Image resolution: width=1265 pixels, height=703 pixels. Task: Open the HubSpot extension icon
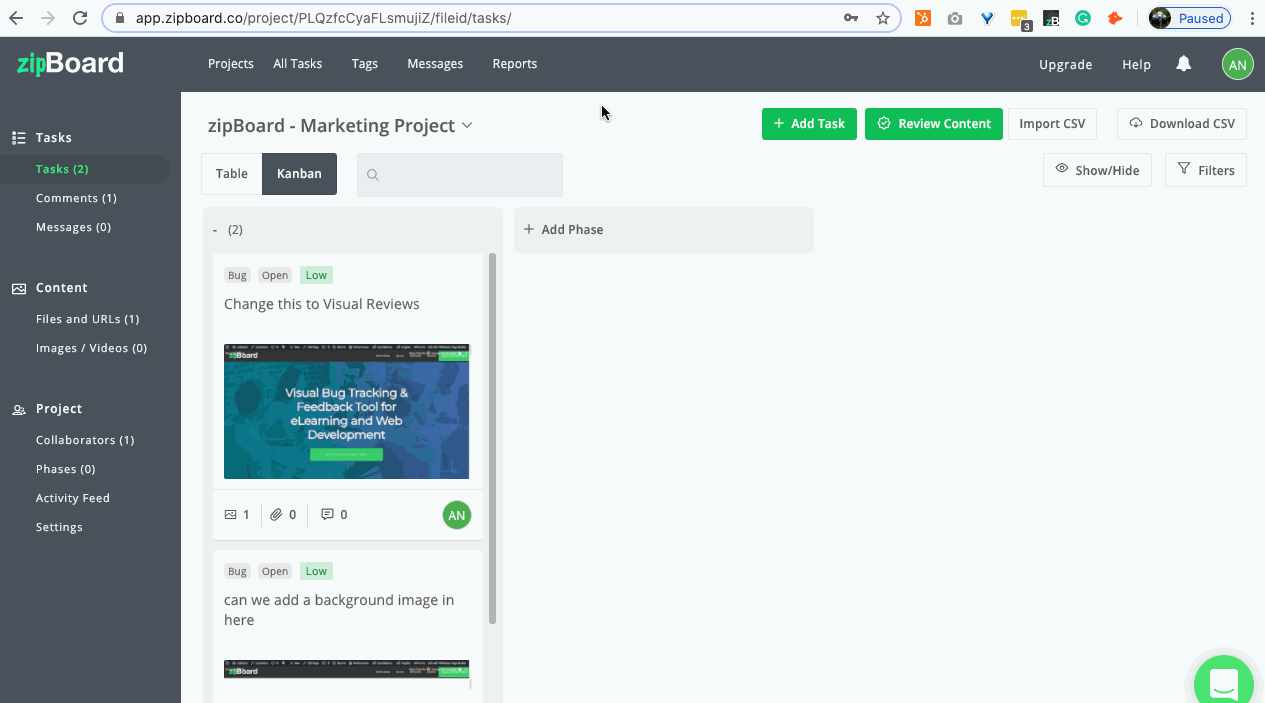click(x=923, y=18)
